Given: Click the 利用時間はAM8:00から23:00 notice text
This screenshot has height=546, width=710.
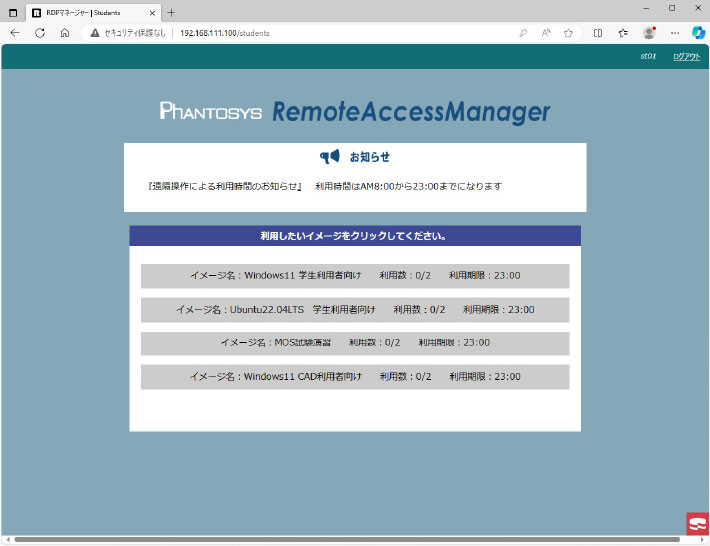Looking at the screenshot, I should [408, 186].
